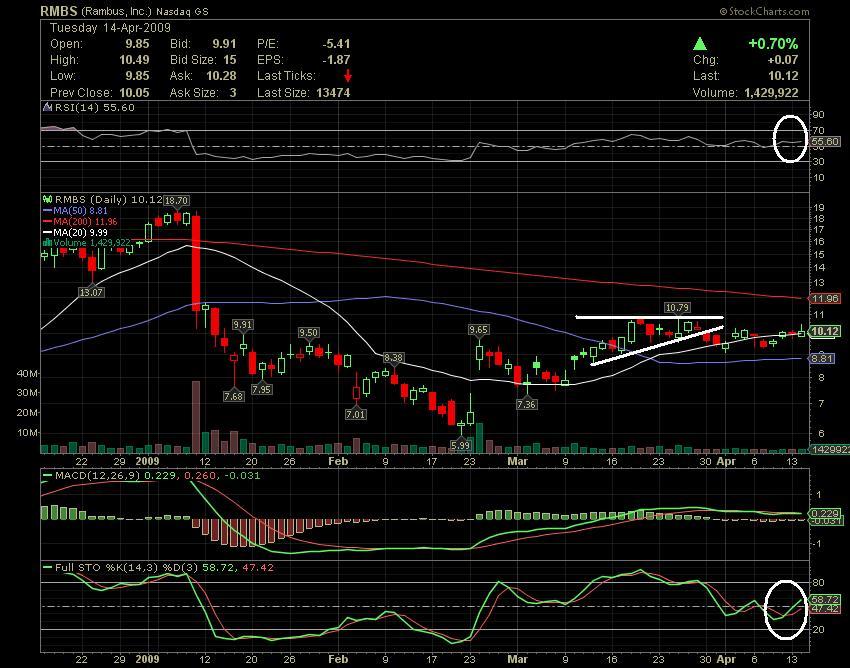This screenshot has height=668, width=850.
Task: Click the red down arrow beside Last Ticks
Action: tap(348, 75)
